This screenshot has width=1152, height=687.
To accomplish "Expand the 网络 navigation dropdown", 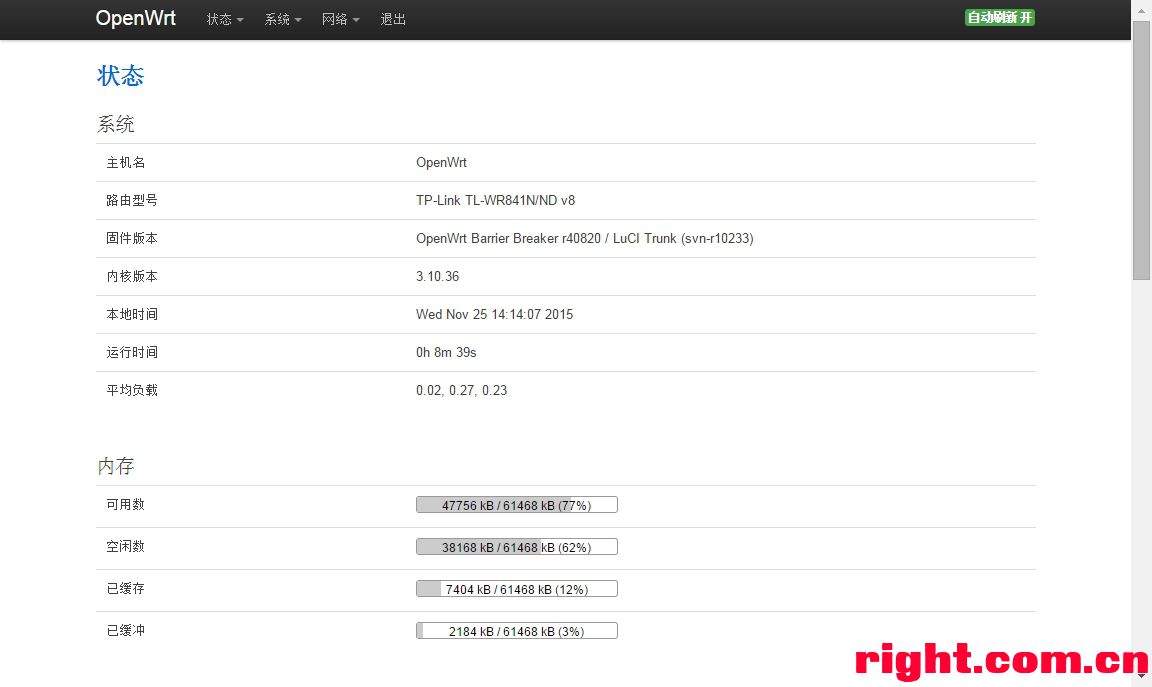I will pos(340,19).
